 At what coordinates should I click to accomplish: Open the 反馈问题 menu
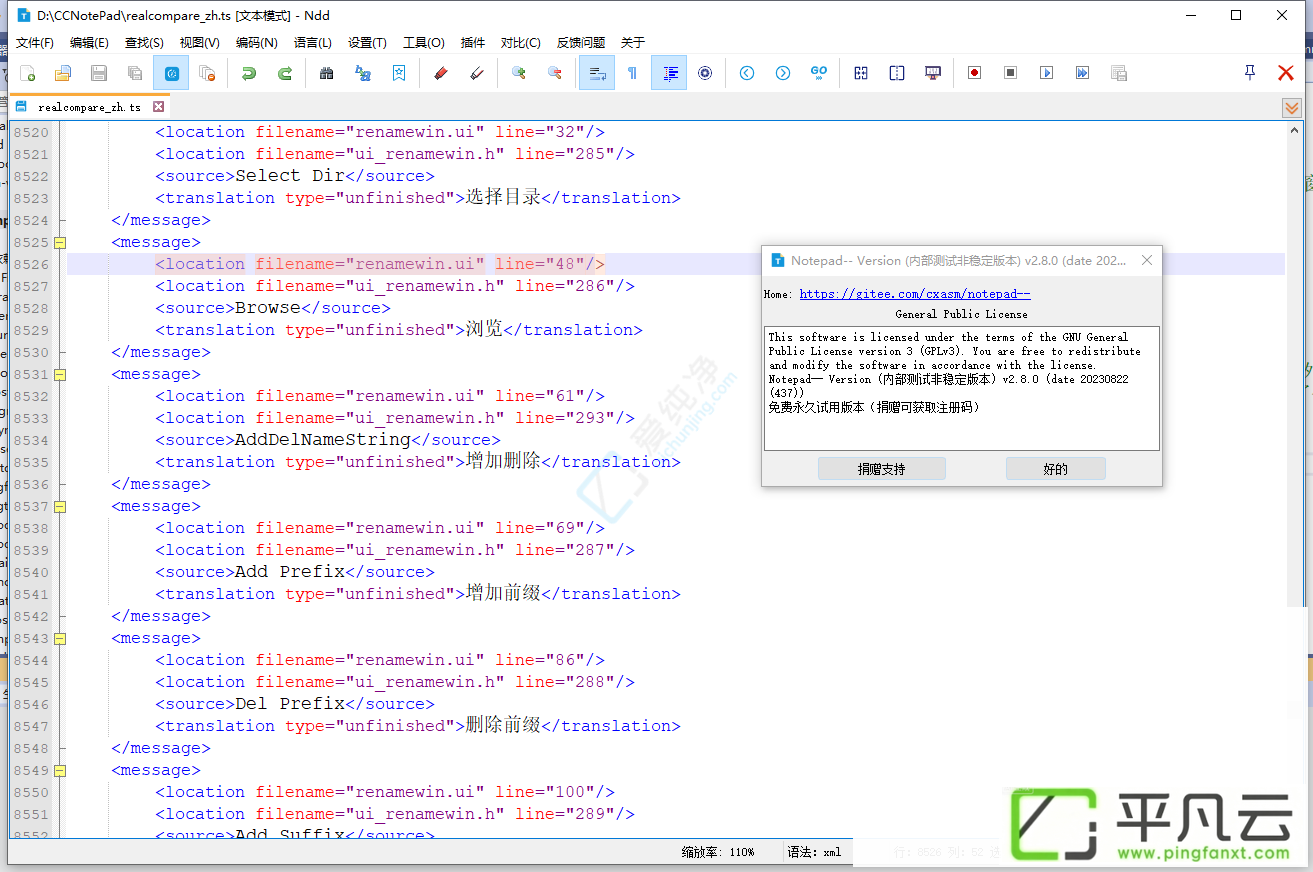[x=581, y=42]
